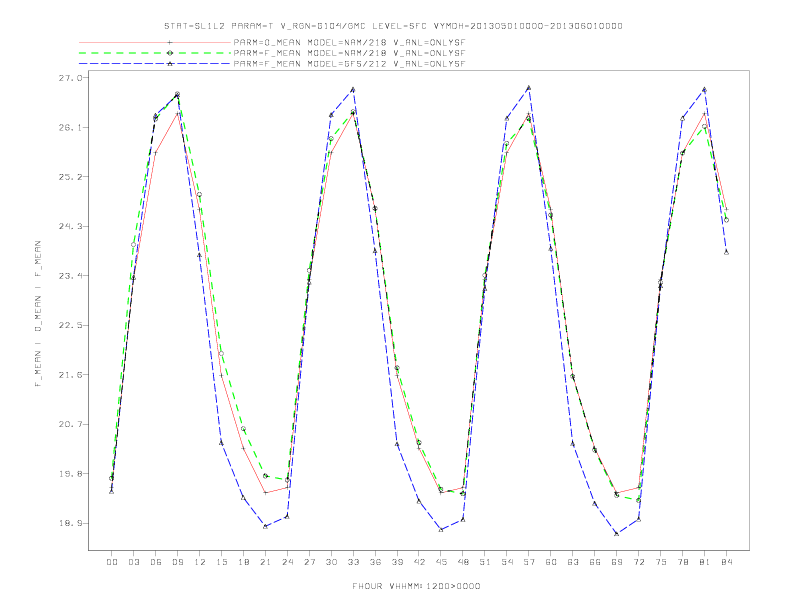Click the x-axis tick label 78

(x=683, y=562)
